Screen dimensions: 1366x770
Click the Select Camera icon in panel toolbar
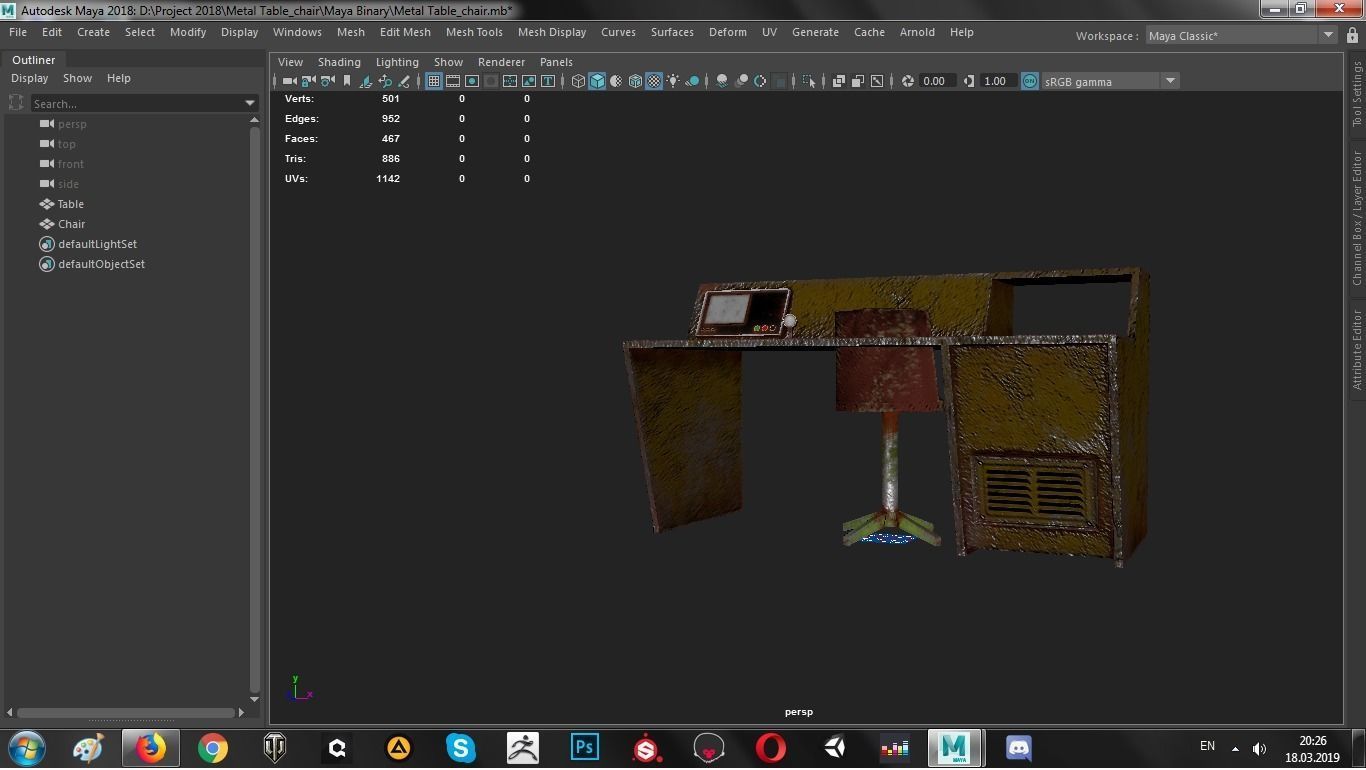[289, 81]
